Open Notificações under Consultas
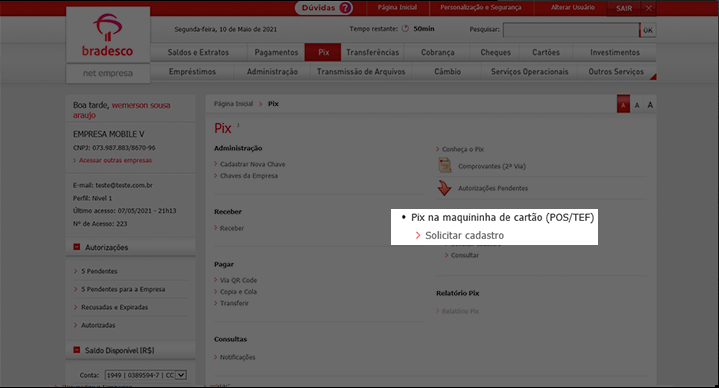 coord(237,357)
